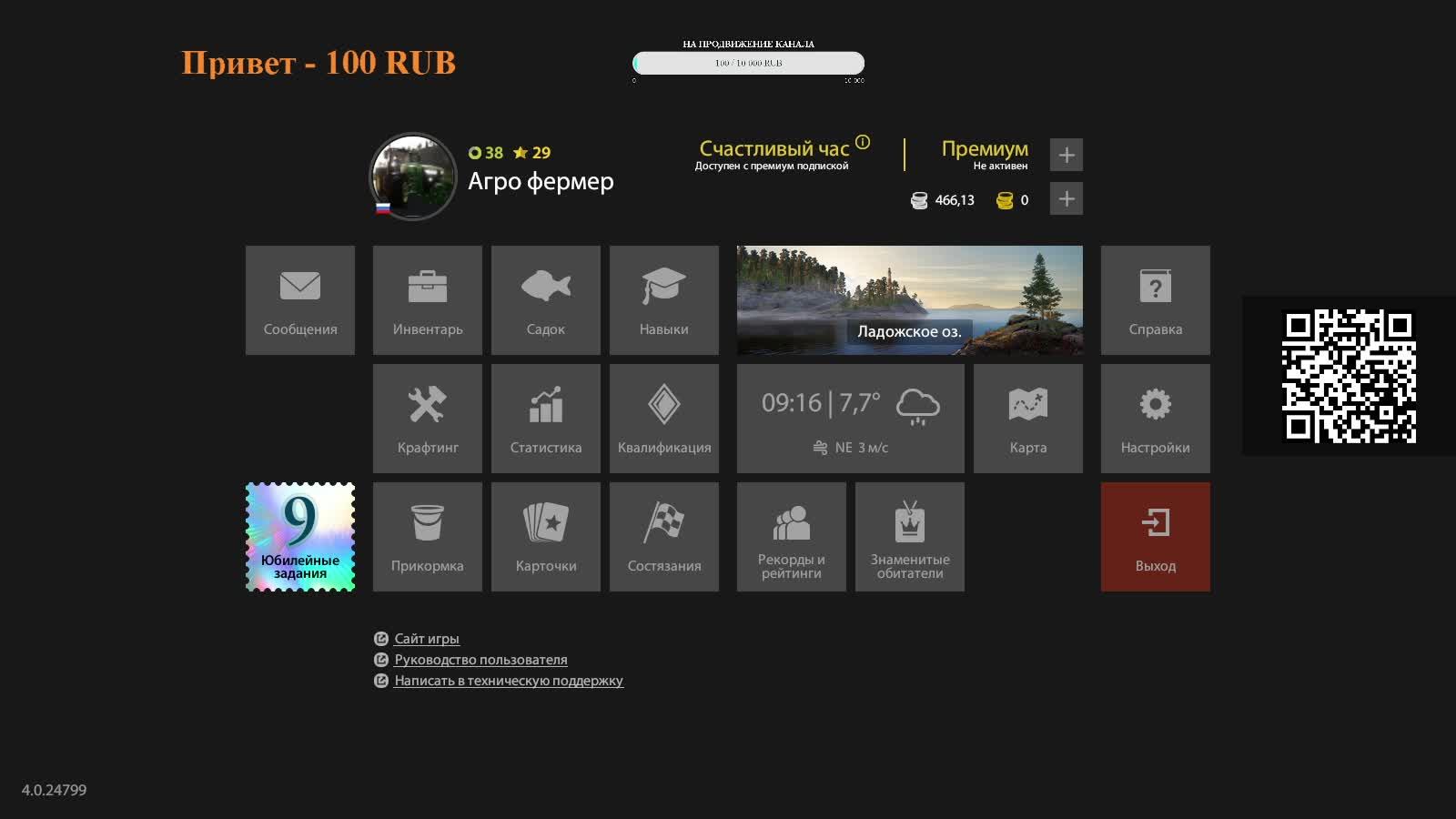Click the player avatar picture
The image size is (1456, 819).
(413, 177)
